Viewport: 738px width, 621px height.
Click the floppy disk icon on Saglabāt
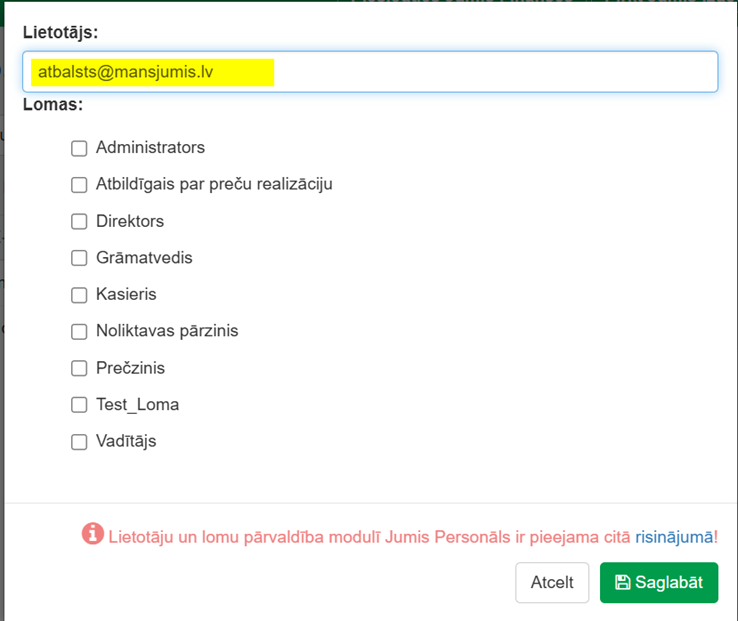(x=622, y=582)
